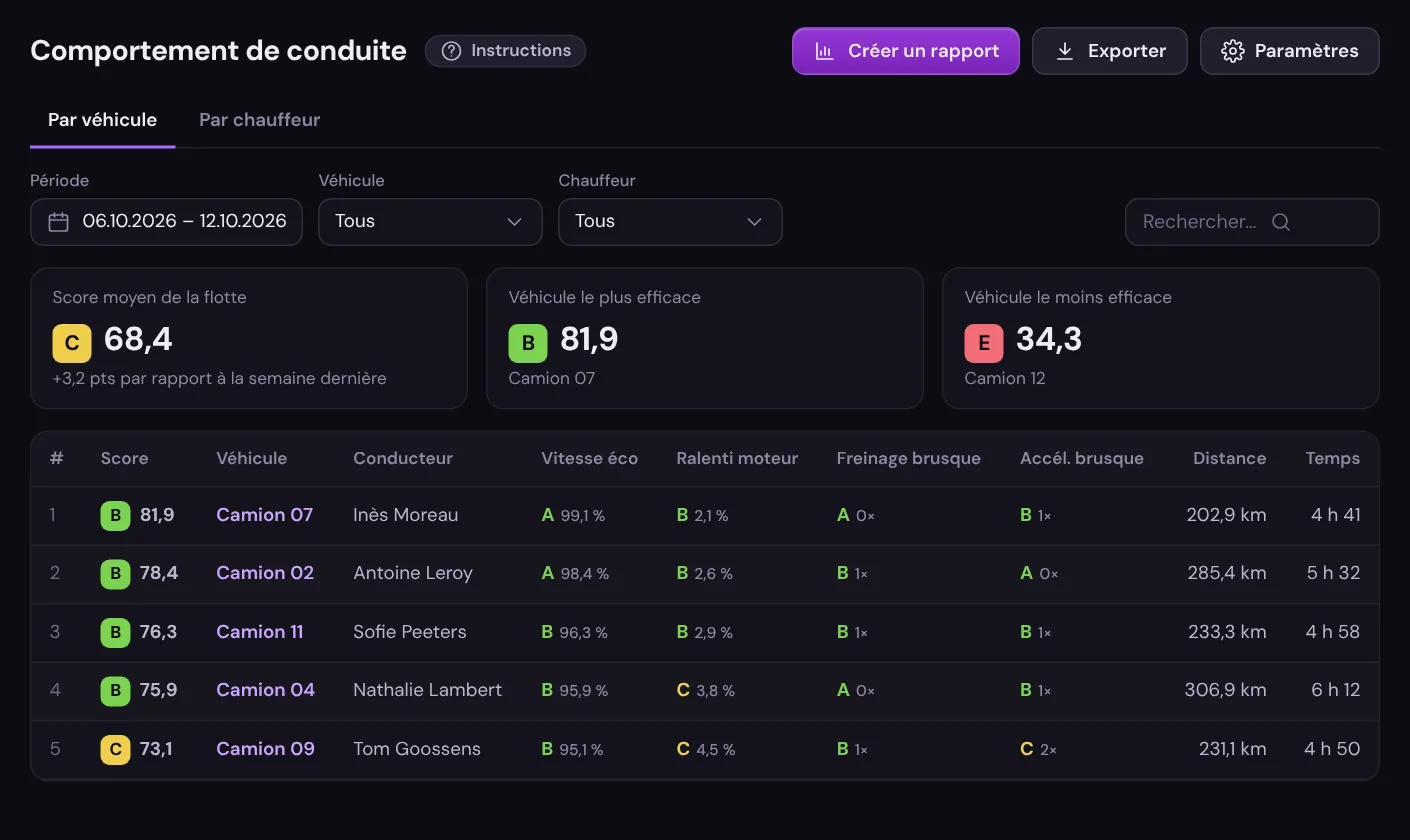Sort by the Score column header

(x=124, y=459)
